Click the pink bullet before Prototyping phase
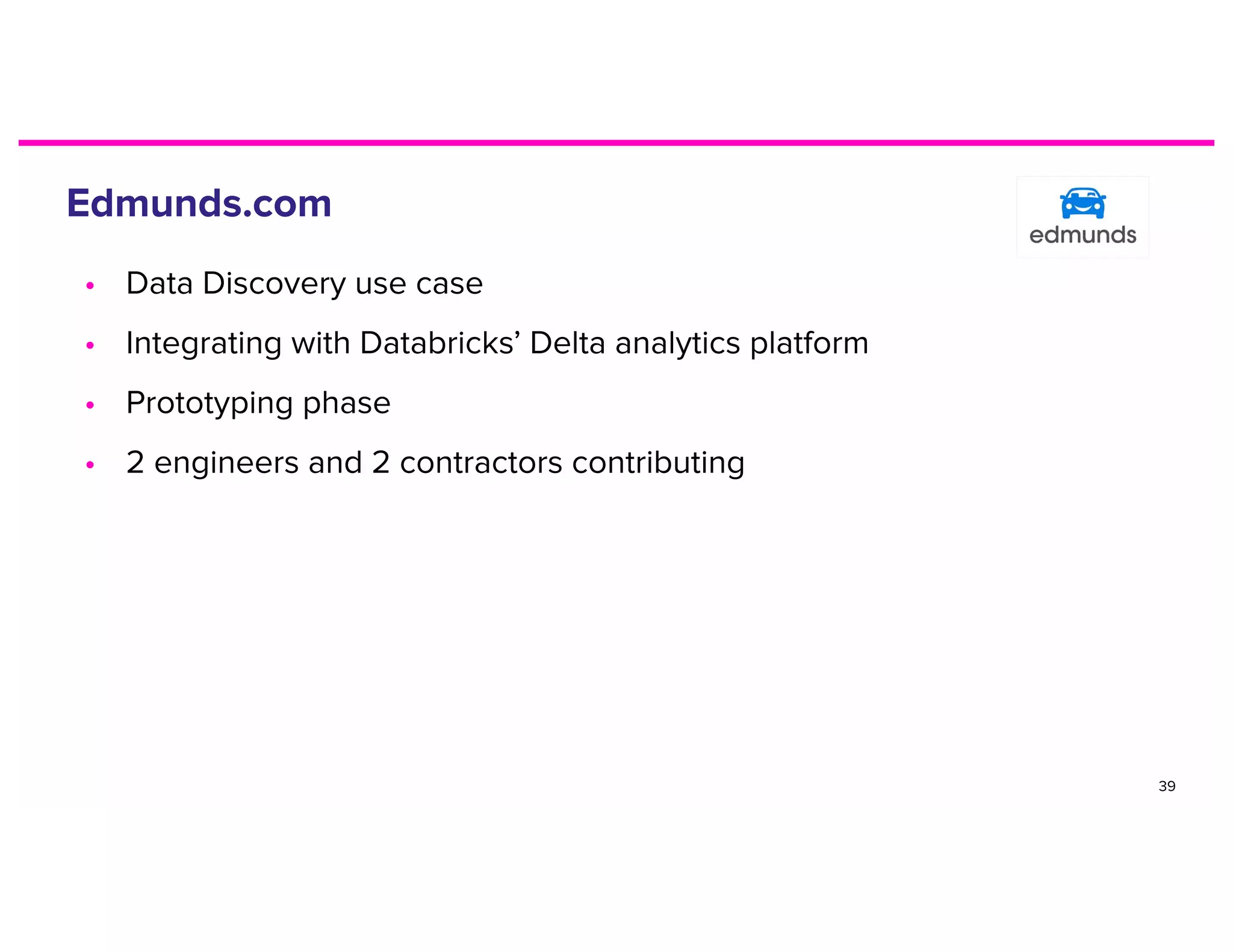1233x952 pixels. (90, 405)
